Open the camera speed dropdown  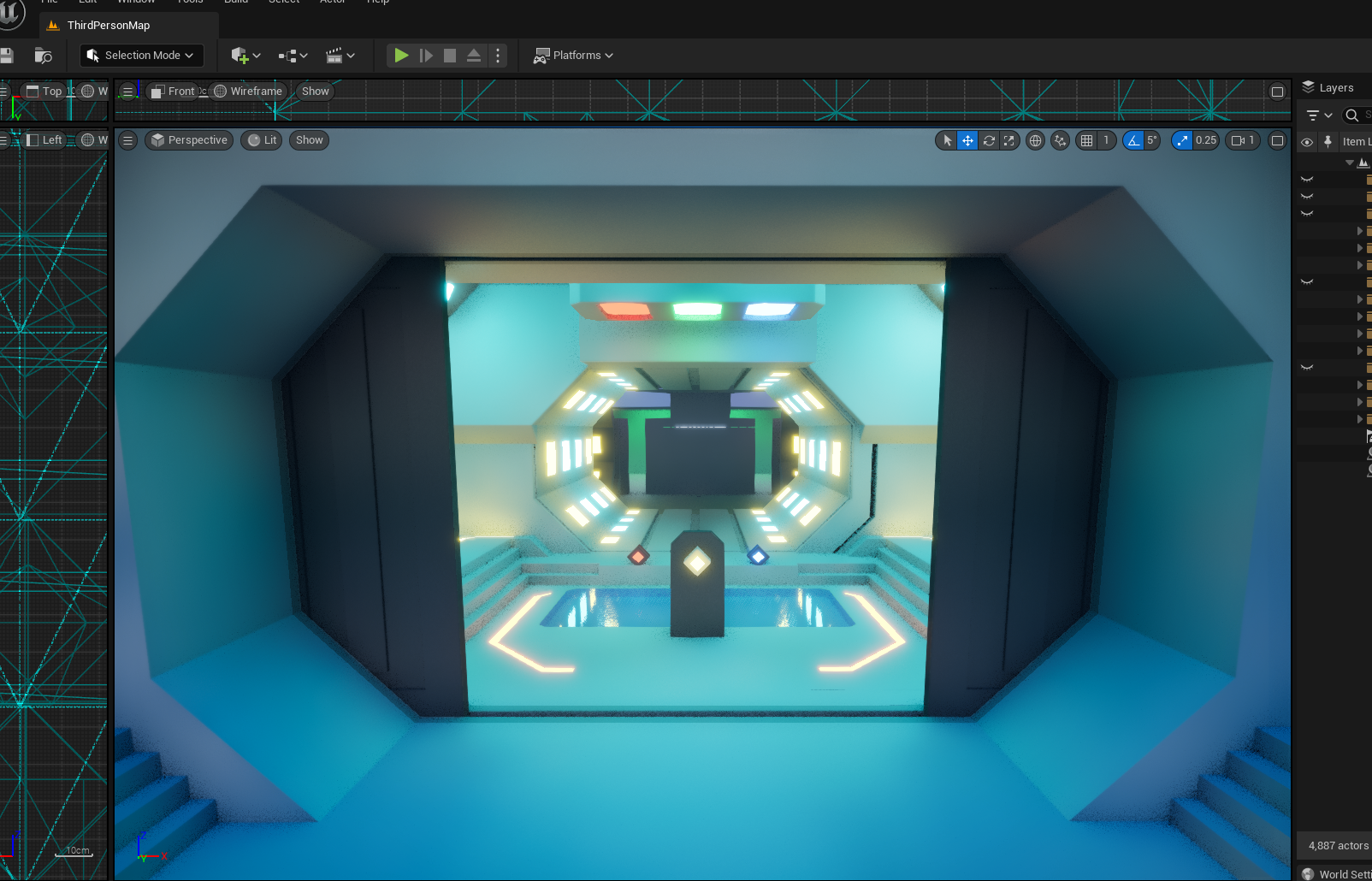(x=1243, y=140)
